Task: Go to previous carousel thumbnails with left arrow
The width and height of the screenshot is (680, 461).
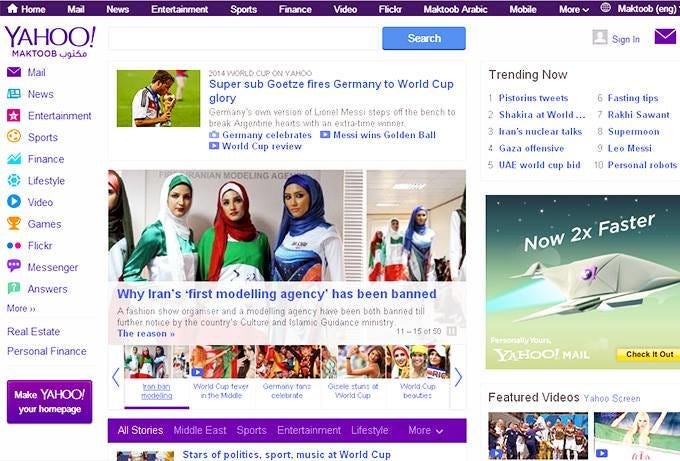Action: 115,377
